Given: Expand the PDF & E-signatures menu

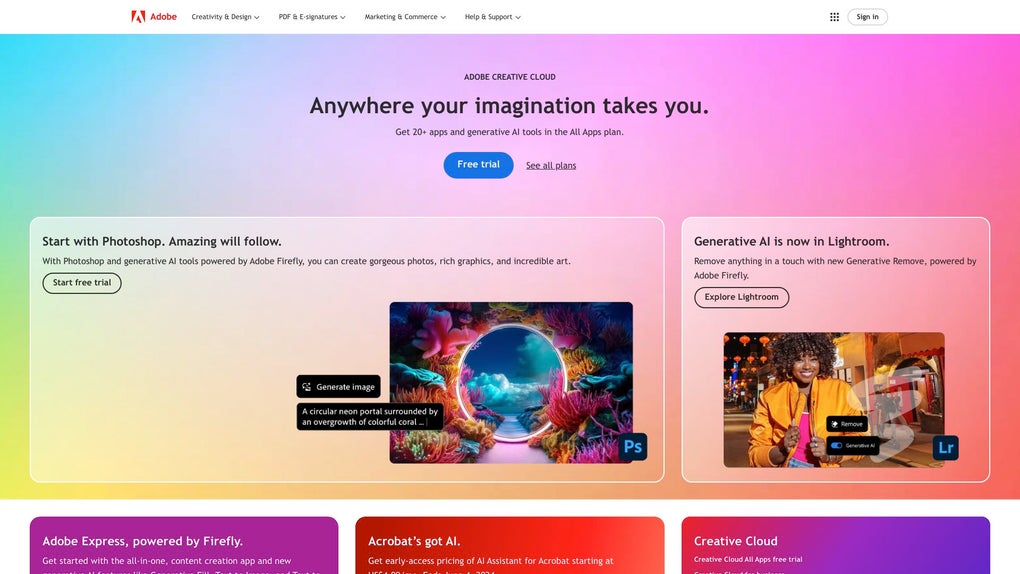Looking at the screenshot, I should pyautogui.click(x=312, y=17).
